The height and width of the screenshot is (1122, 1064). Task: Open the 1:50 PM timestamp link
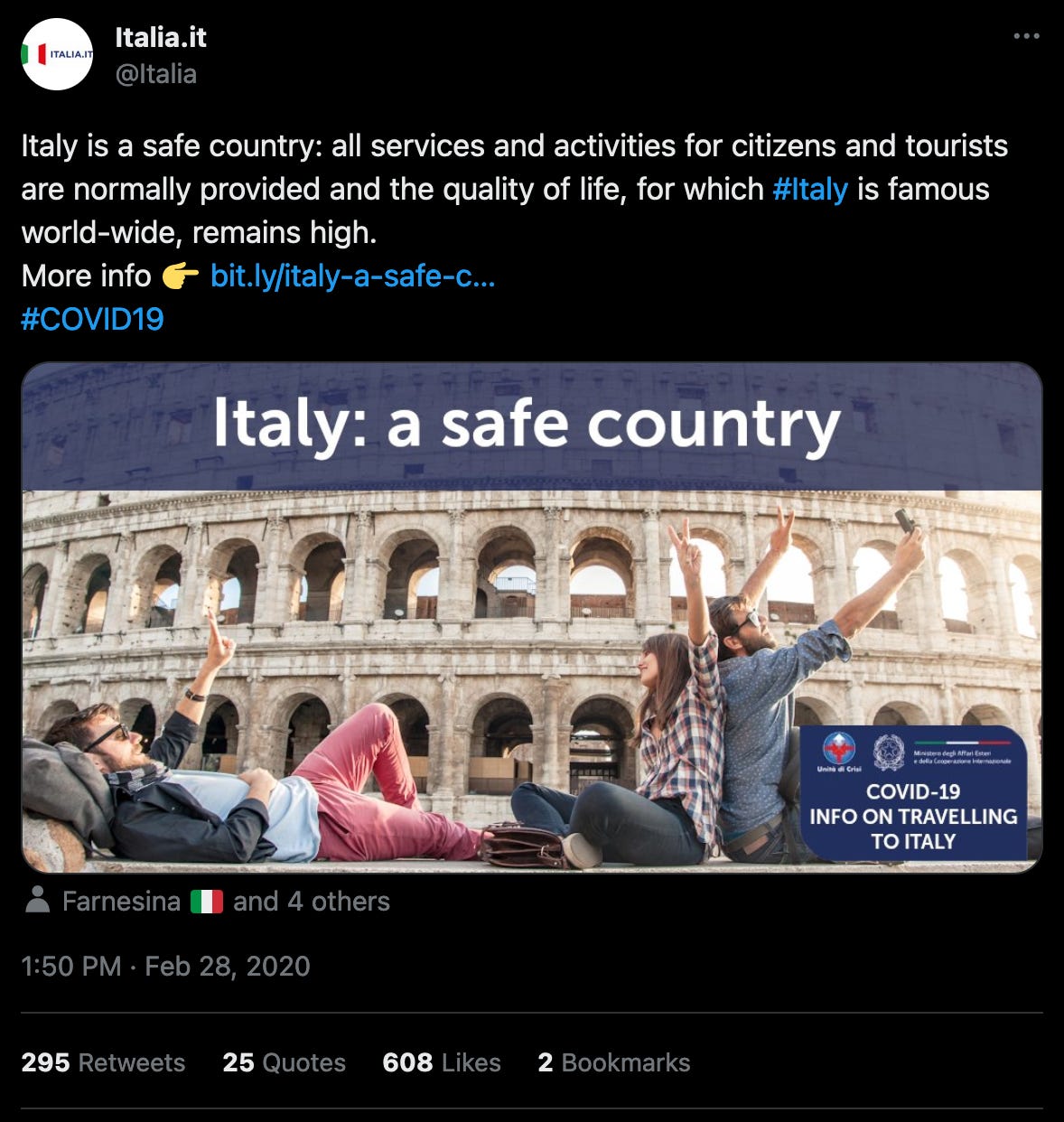coord(165,966)
